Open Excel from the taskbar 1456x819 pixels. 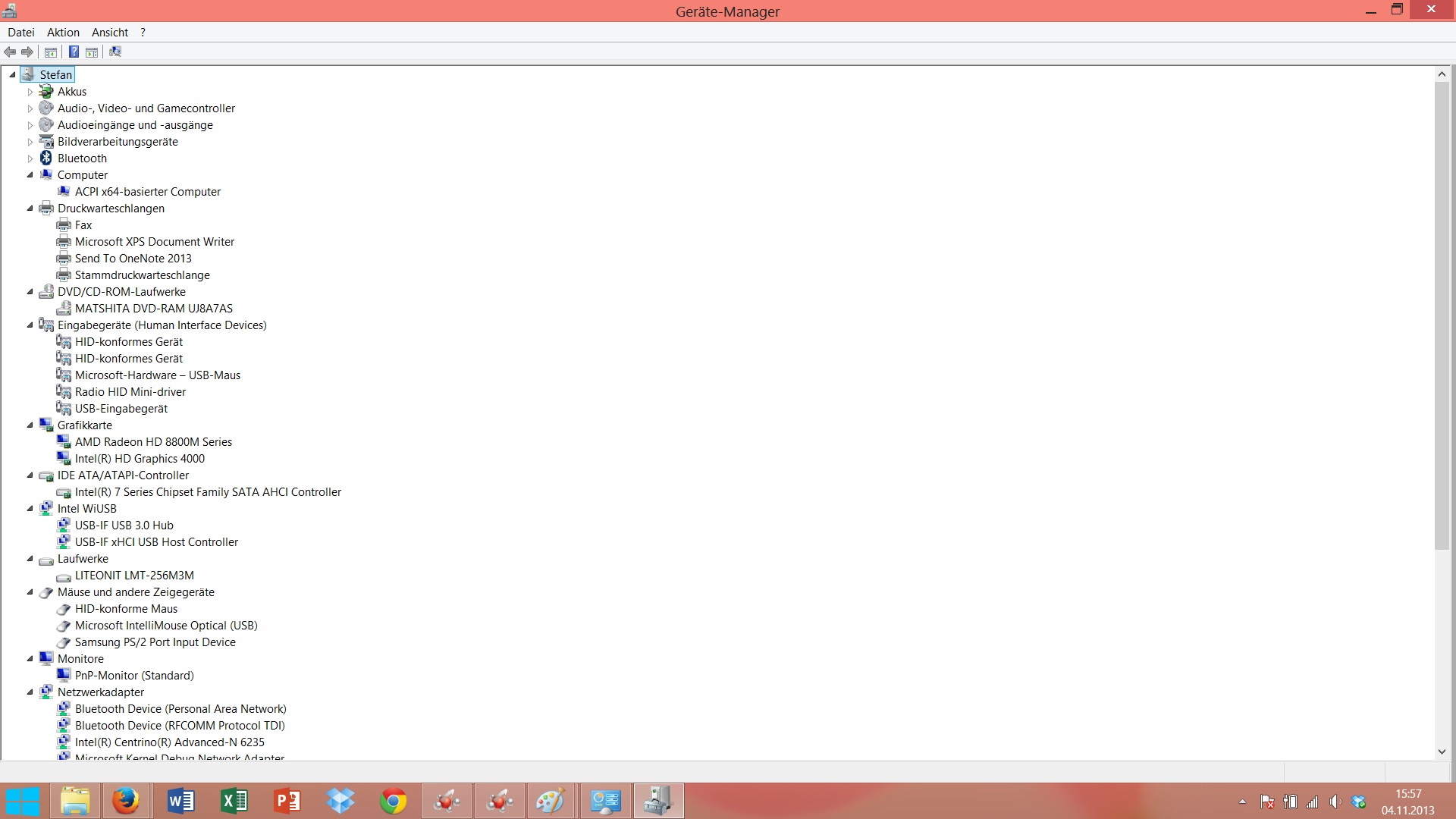[x=234, y=801]
